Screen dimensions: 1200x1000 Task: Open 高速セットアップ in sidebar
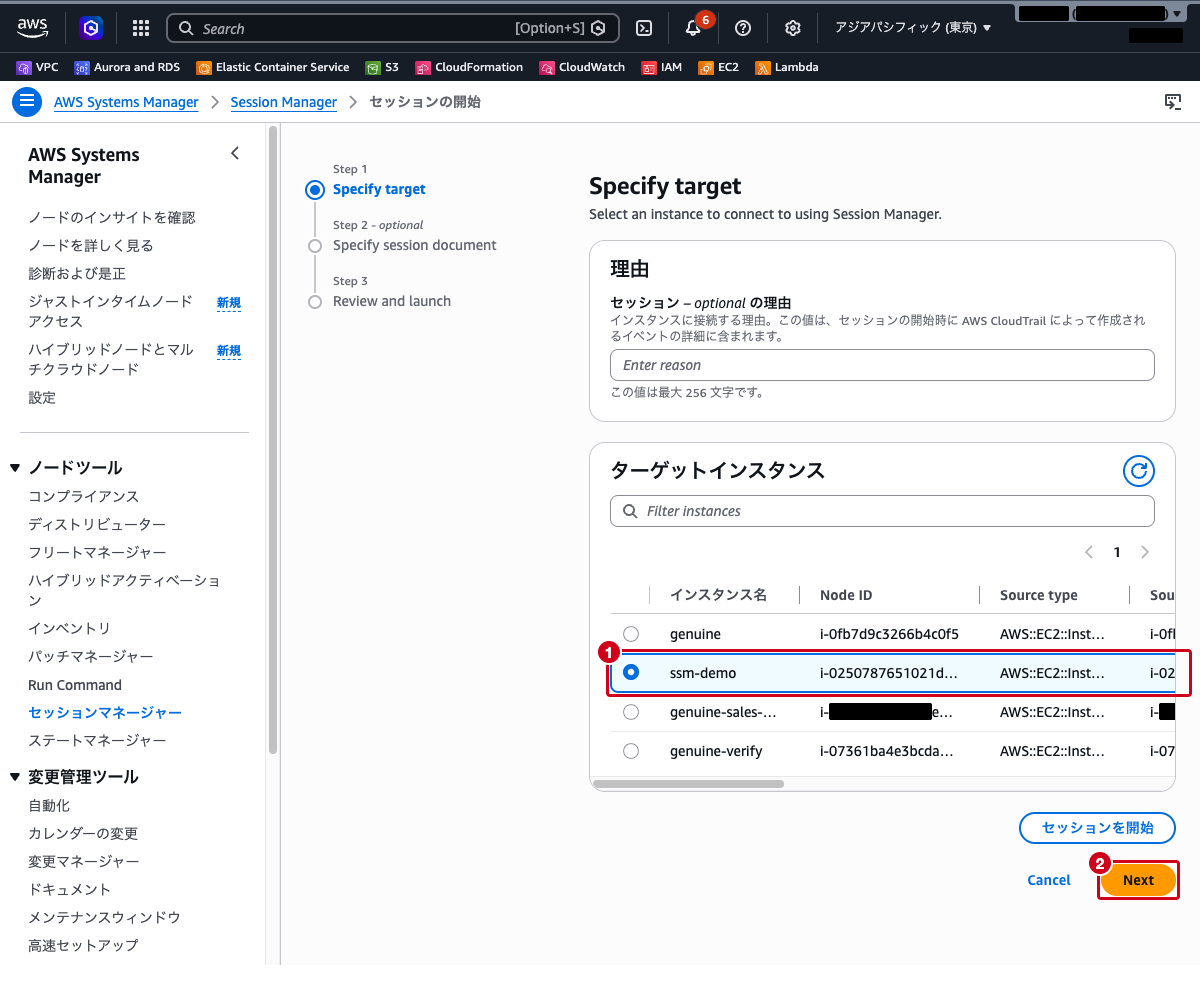click(83, 945)
